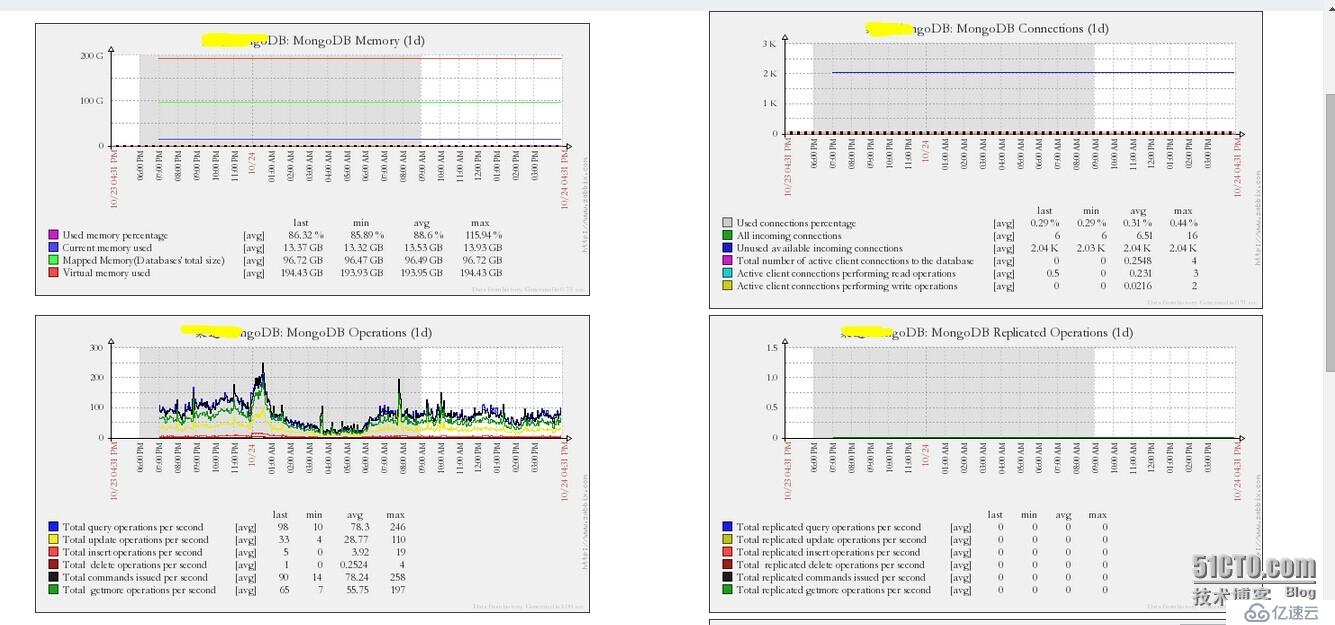1335x625 pixels.
Task: Click the cyan read operations connections swatch
Action: [x=728, y=273]
